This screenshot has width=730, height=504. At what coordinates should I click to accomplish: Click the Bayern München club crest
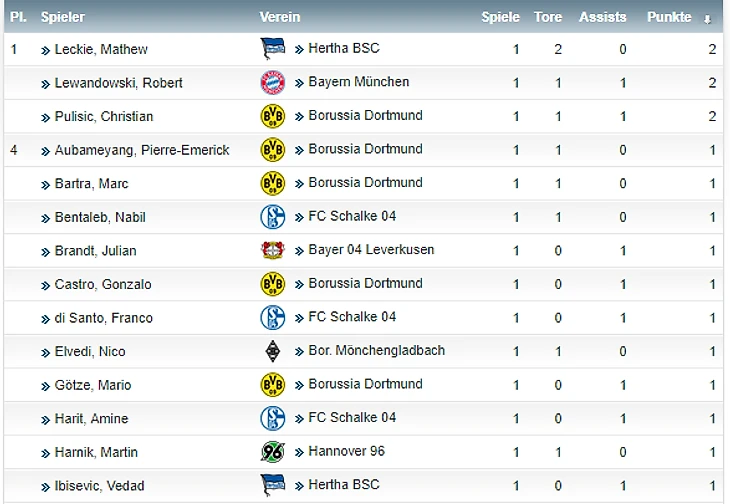pyautogui.click(x=272, y=82)
